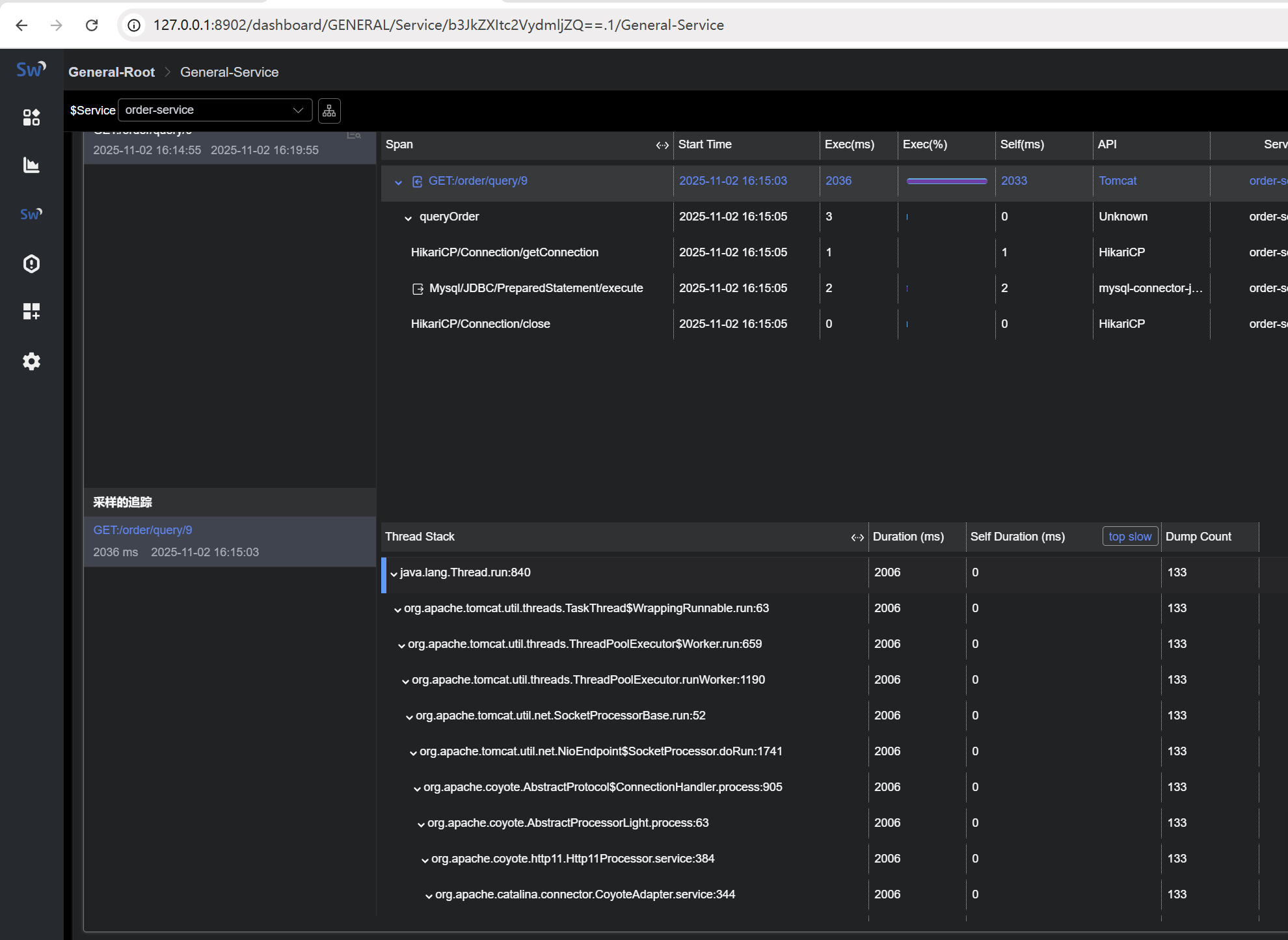Collapse the CoyoteAdapter.service:344 stack node
The height and width of the screenshot is (940, 1288).
click(x=429, y=896)
